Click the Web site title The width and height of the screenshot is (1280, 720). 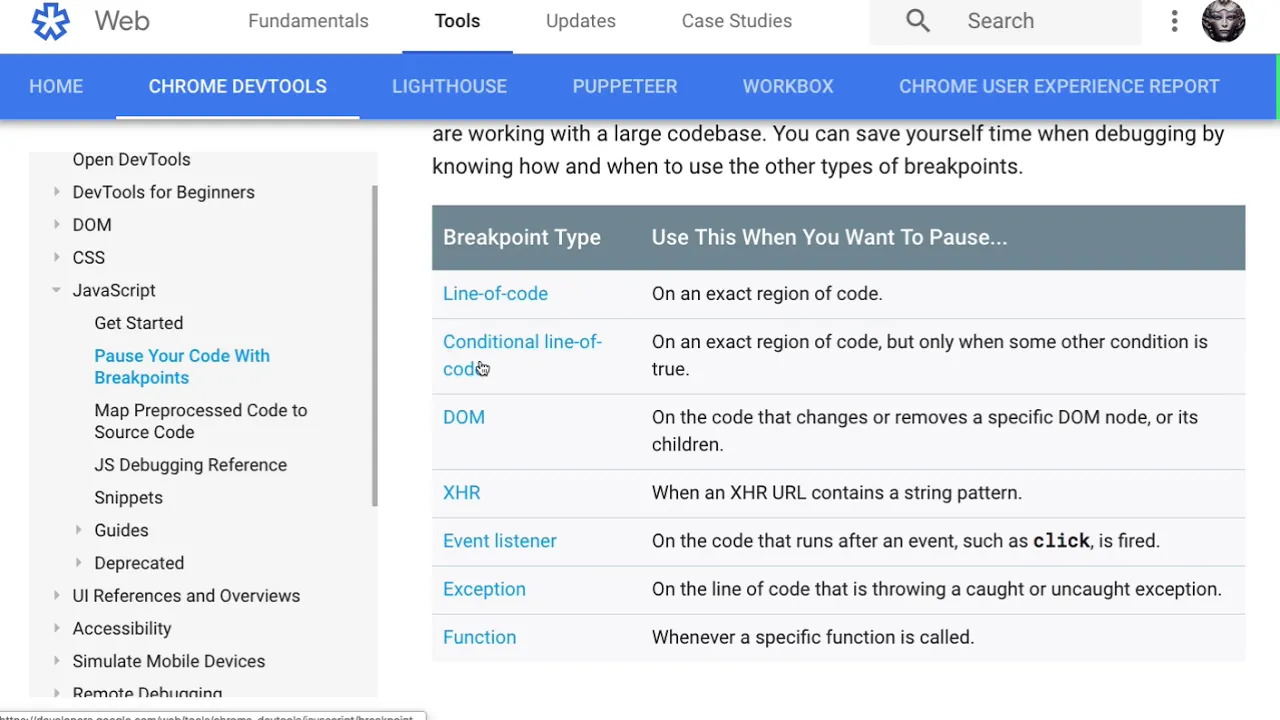click(x=122, y=21)
